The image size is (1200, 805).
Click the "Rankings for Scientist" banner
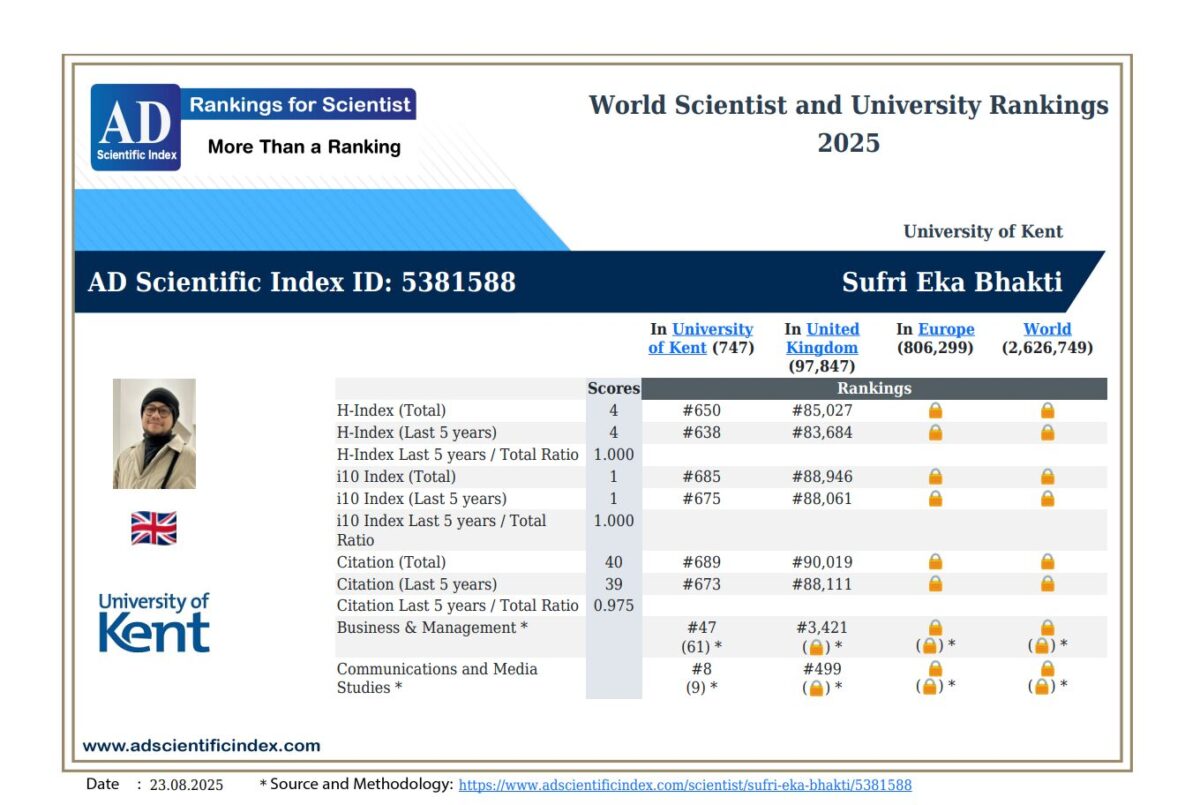[x=299, y=104]
